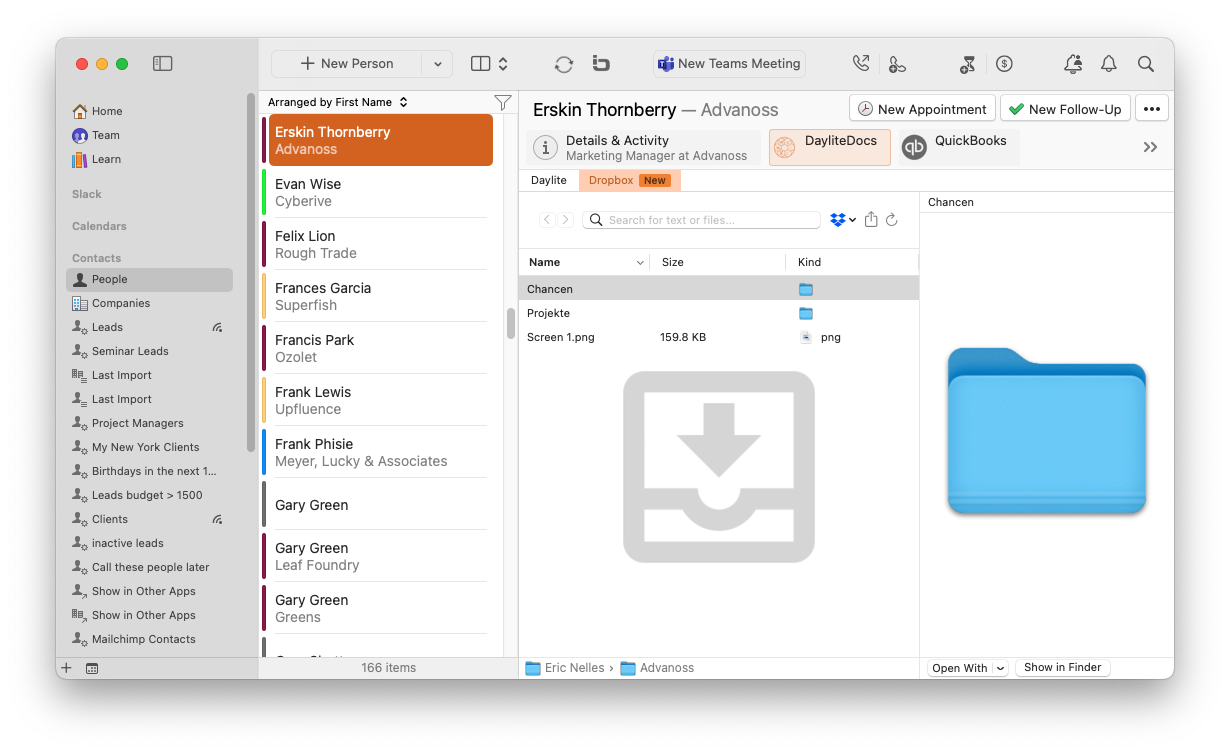This screenshot has height=753, width=1230.
Task: Reload the file browser listing
Action: coord(892,220)
